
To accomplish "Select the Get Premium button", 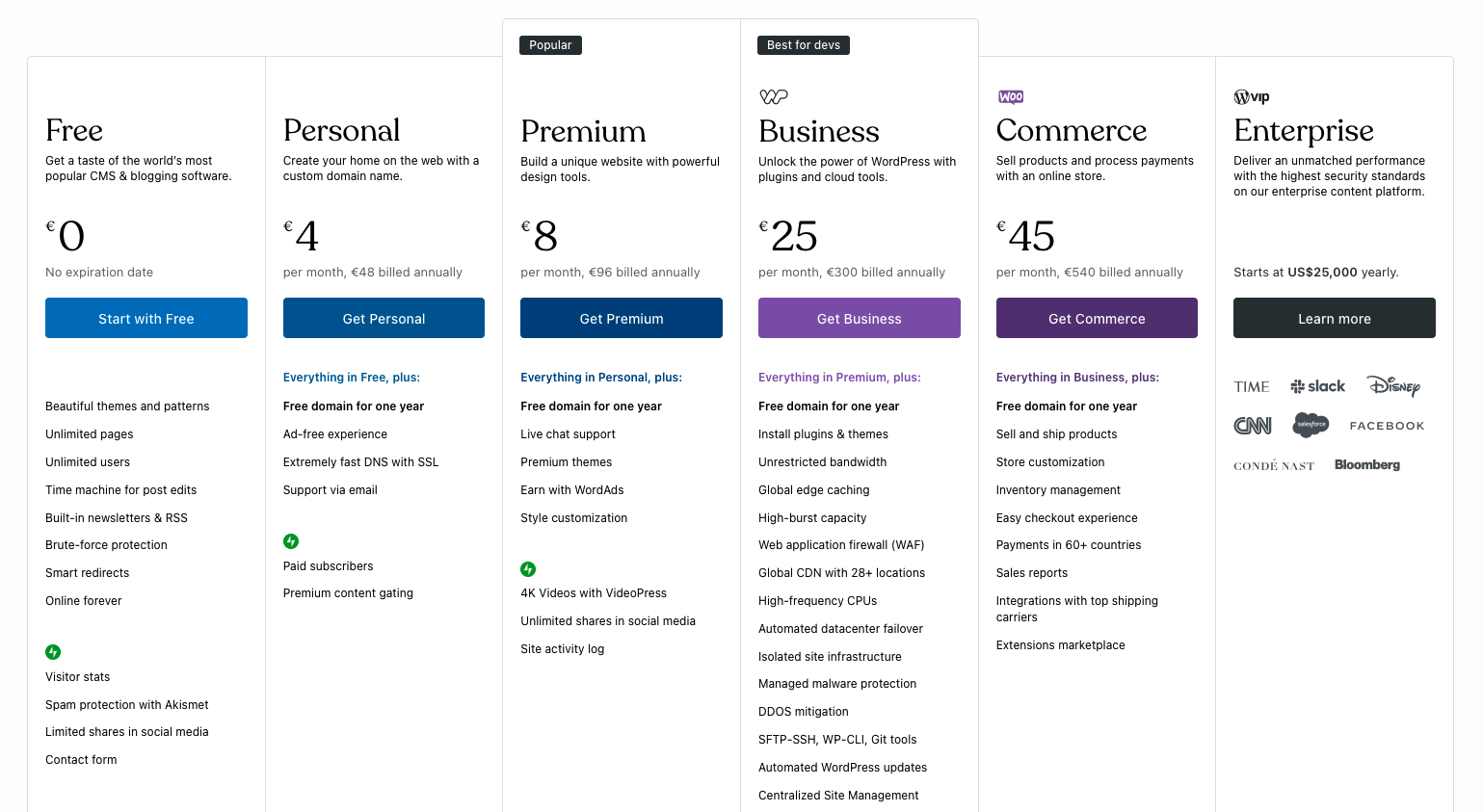I will point(622,319).
